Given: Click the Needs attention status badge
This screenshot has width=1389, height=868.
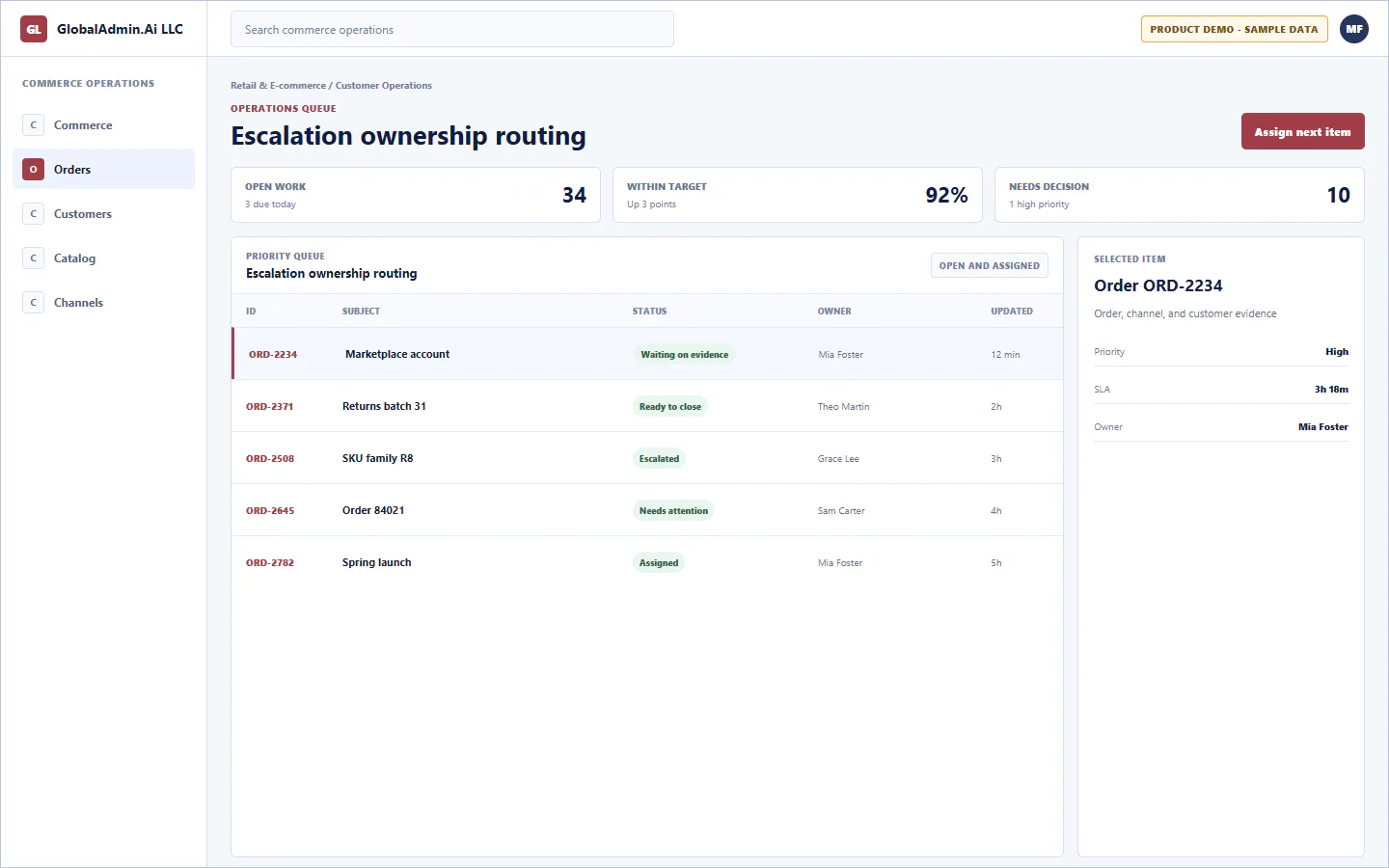Looking at the screenshot, I should pos(673,511).
